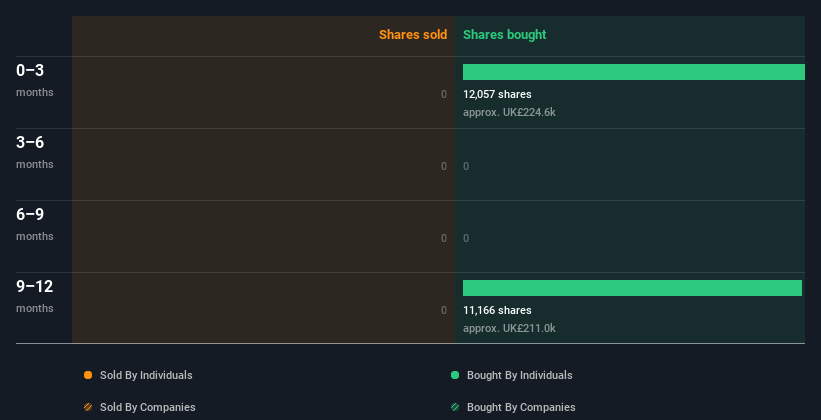The image size is (821, 420).
Task: Click the green Bought By Individuals legend dot
Action: (x=455, y=375)
